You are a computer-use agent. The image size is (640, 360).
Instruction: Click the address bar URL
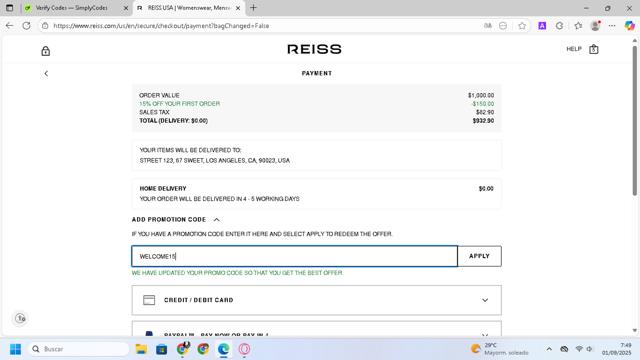[x=161, y=26]
